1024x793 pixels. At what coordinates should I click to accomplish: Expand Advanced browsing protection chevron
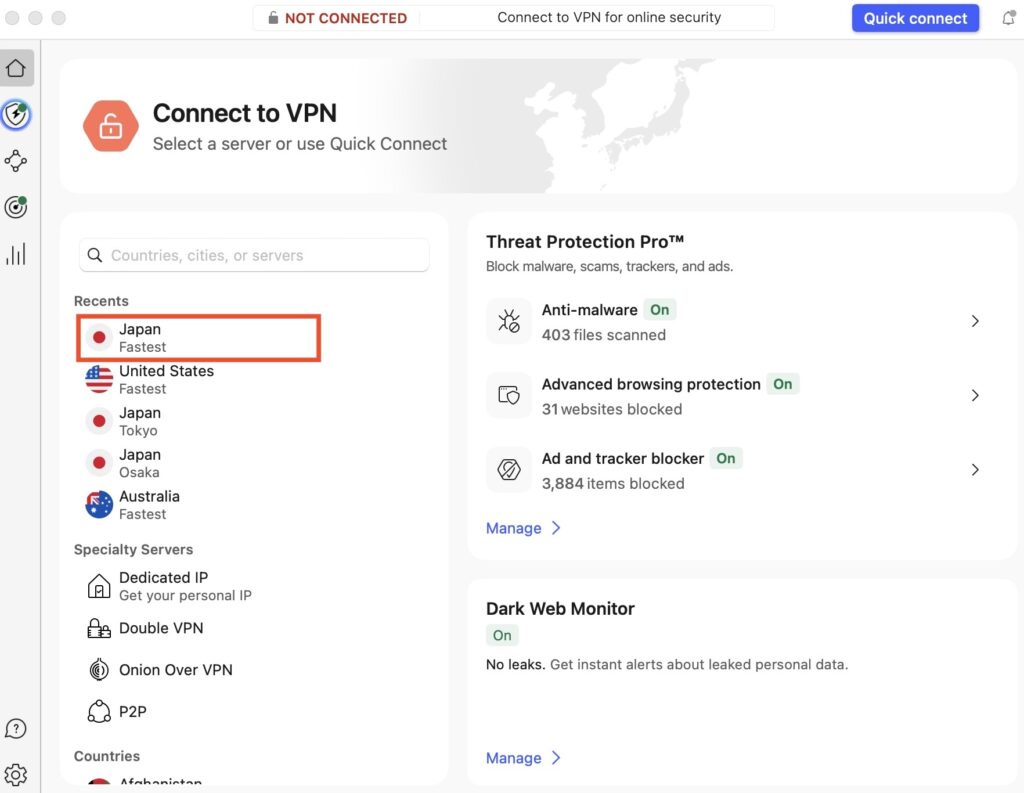tap(974, 395)
